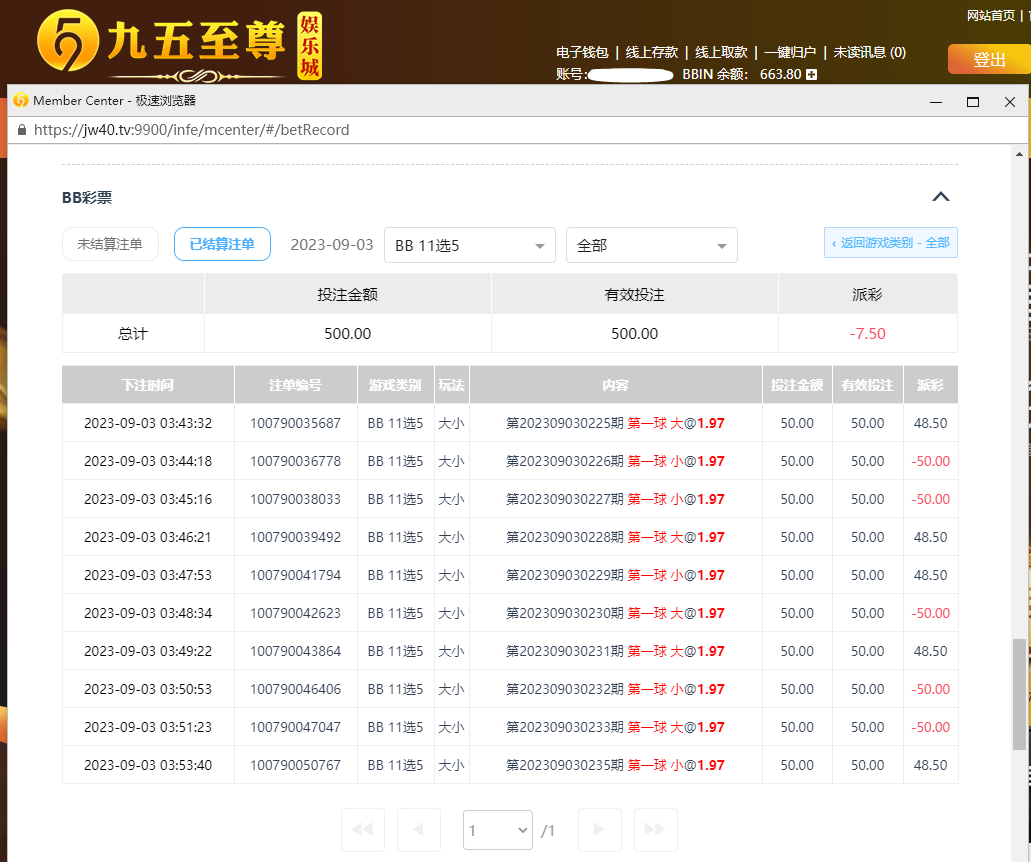1031x862 pixels.
Task: Go to first page of results
Action: pyautogui.click(x=362, y=830)
